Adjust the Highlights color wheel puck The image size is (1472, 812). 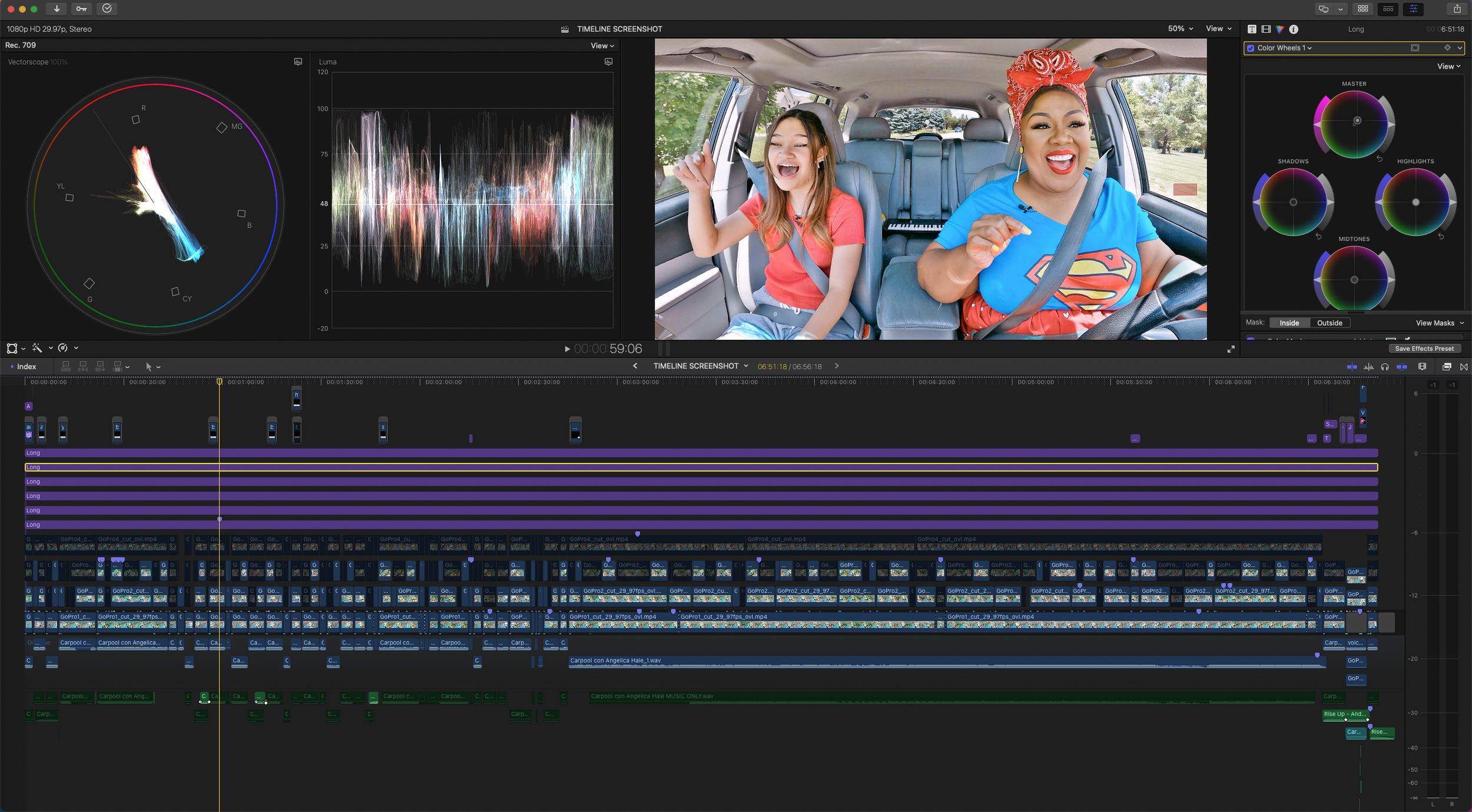(x=1415, y=202)
